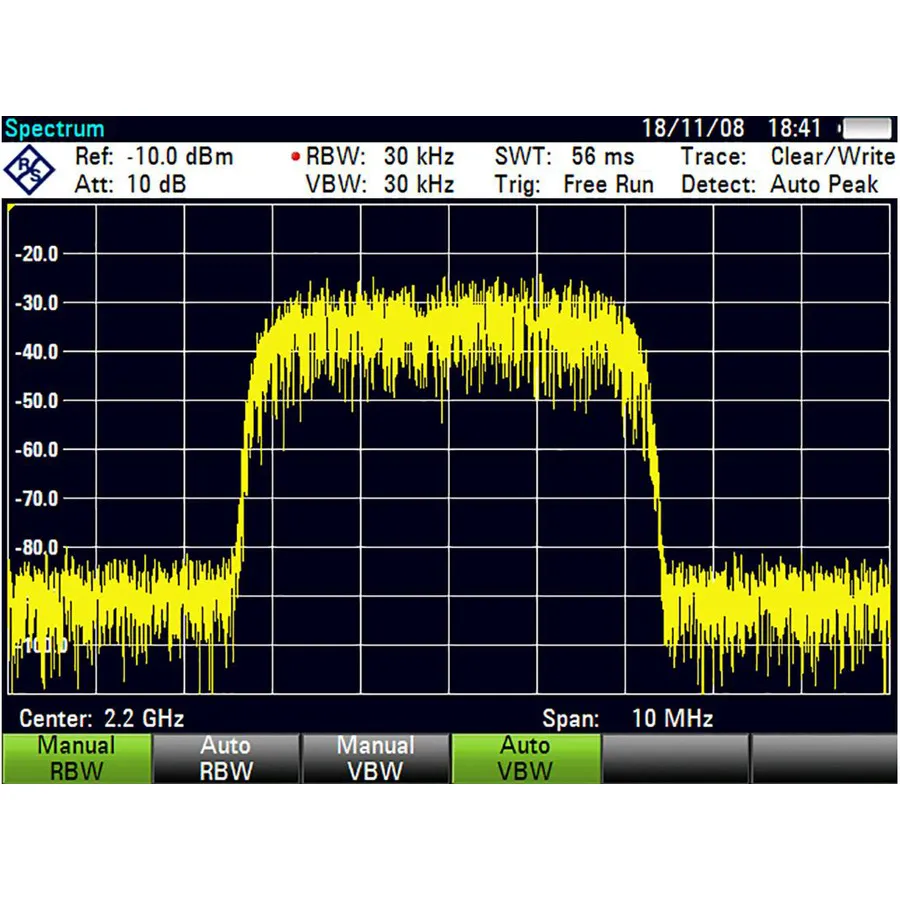Click the battery status indicator
Image resolution: width=900 pixels, height=900 pixels.
click(864, 128)
